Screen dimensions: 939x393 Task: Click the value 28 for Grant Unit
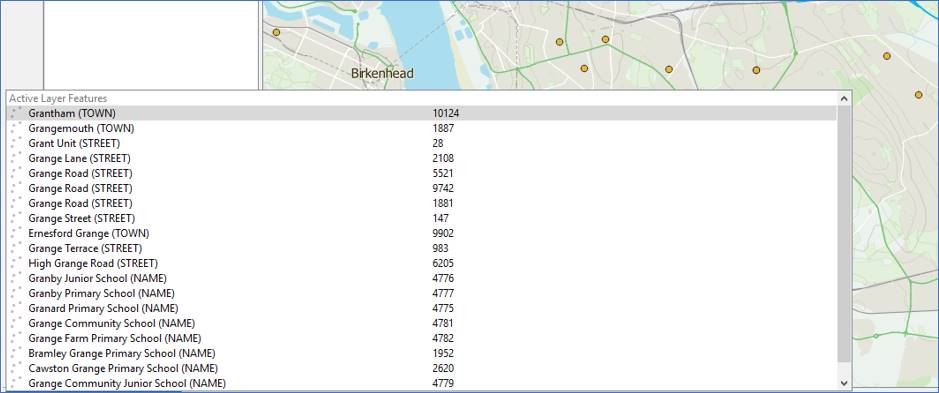pyautogui.click(x=438, y=143)
